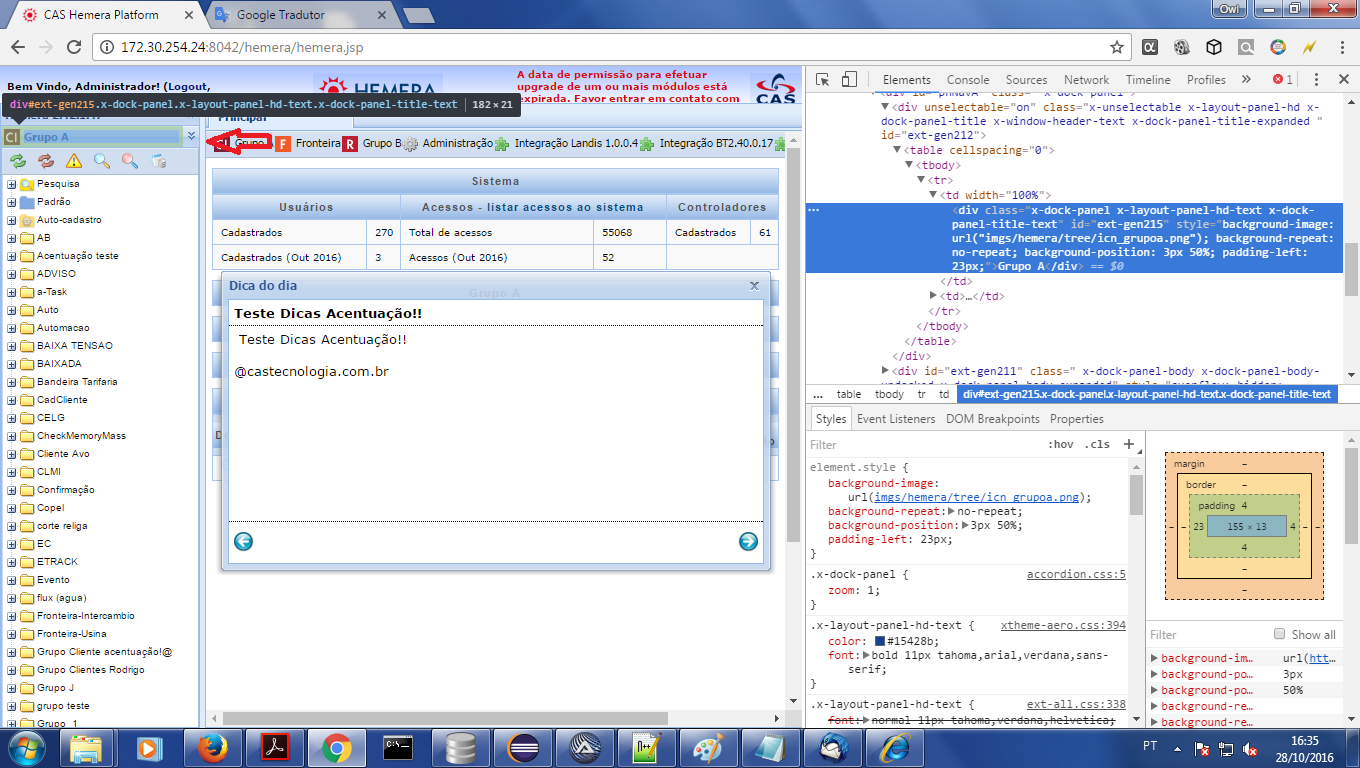Click the orange refresh icon in tree toolbar

click(46, 161)
